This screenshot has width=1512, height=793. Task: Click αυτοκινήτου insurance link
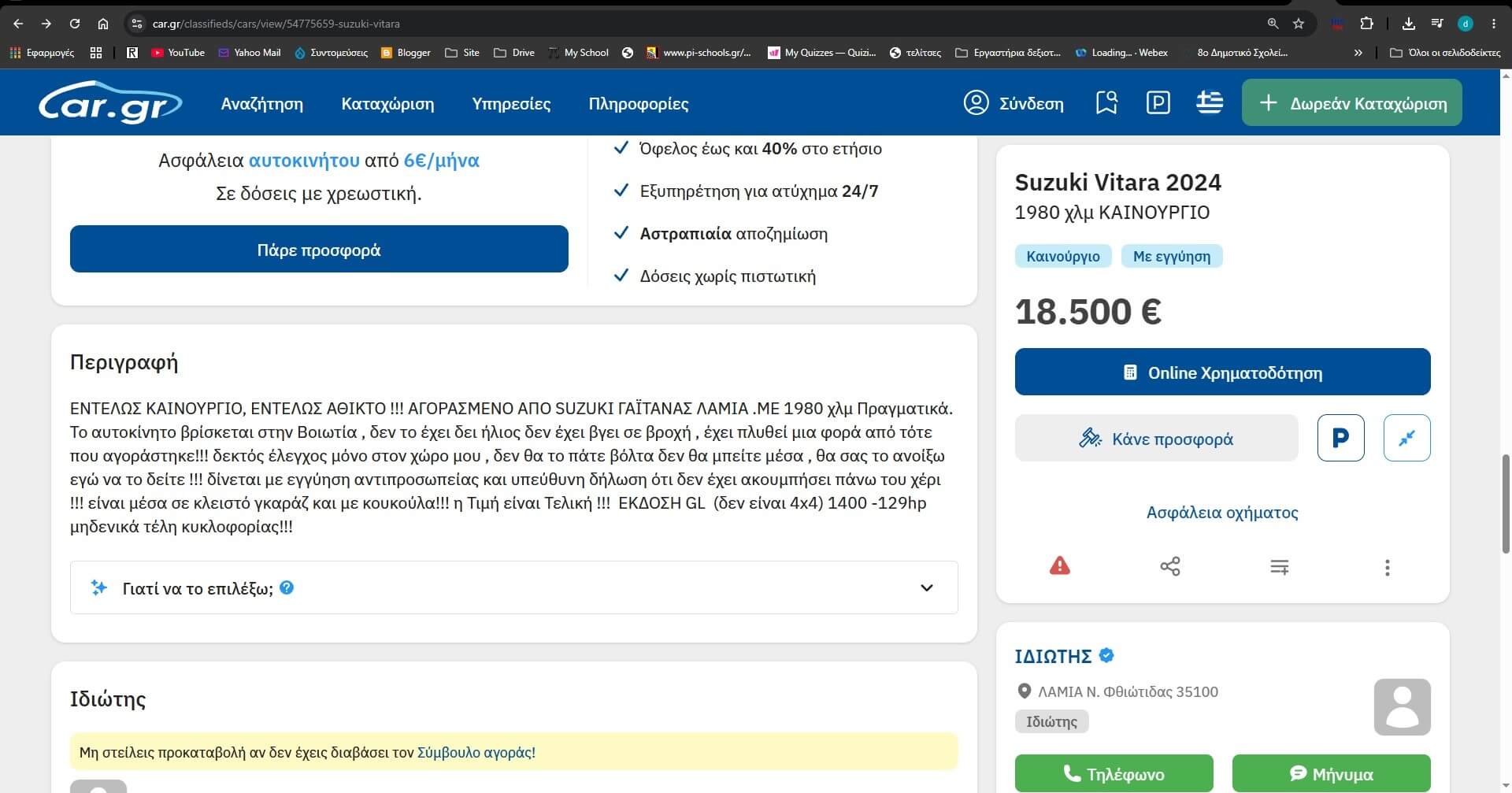point(304,160)
